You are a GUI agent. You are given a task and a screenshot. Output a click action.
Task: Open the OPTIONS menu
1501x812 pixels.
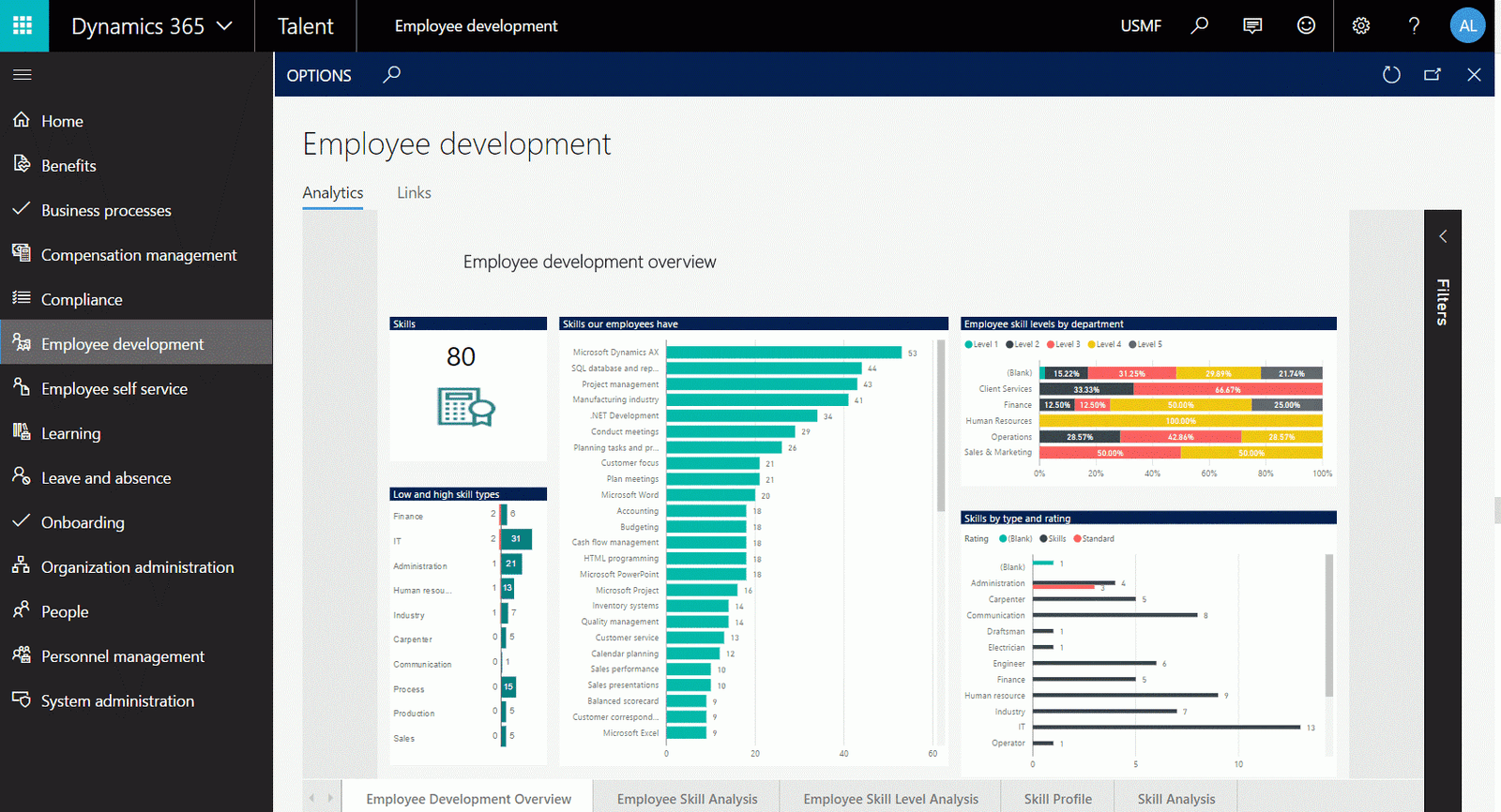pyautogui.click(x=319, y=75)
